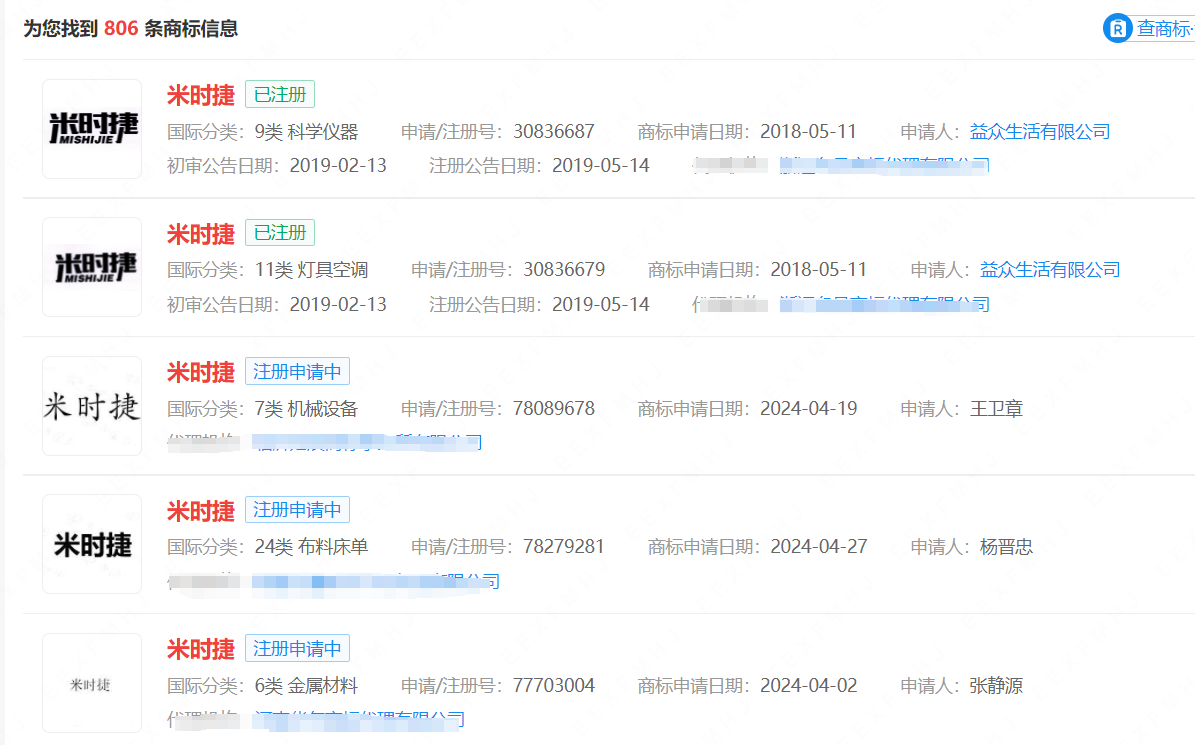This screenshot has height=745, width=1195.
Task: Click the red 806 result count
Action: point(121,29)
